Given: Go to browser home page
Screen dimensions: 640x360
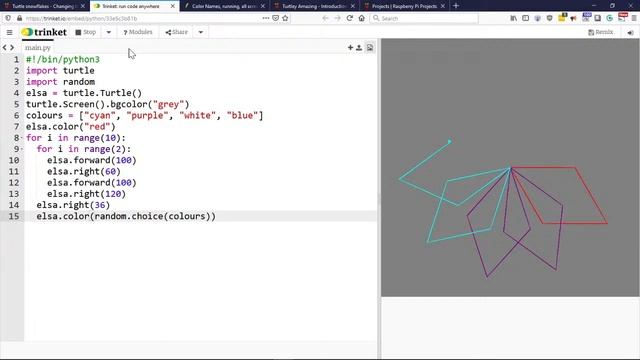Looking at the screenshot, I should 362,18.
